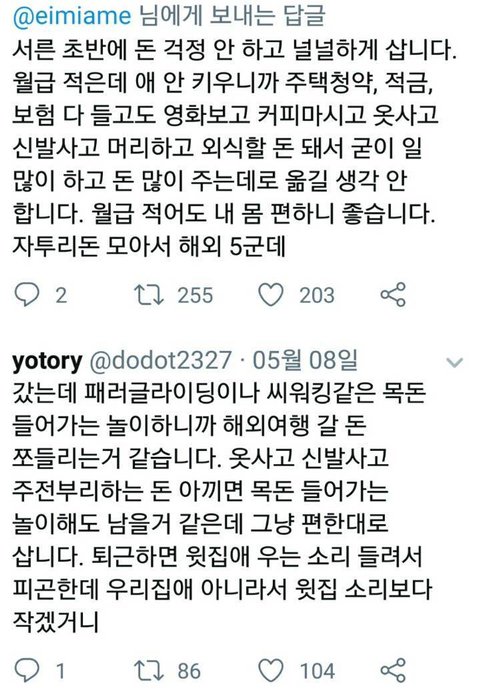Open the first tweet text starting 서른 초반에

point(234,148)
